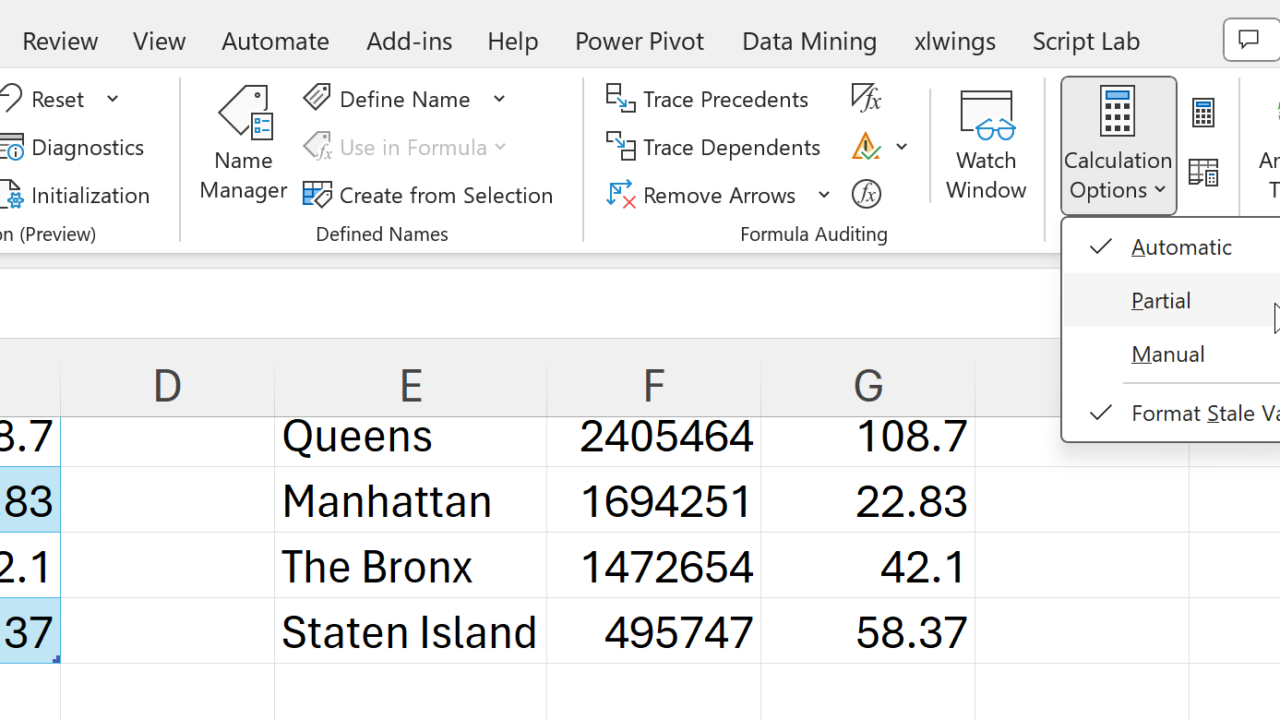Open the Watch Window
The image size is (1280, 720).
pyautogui.click(x=986, y=145)
